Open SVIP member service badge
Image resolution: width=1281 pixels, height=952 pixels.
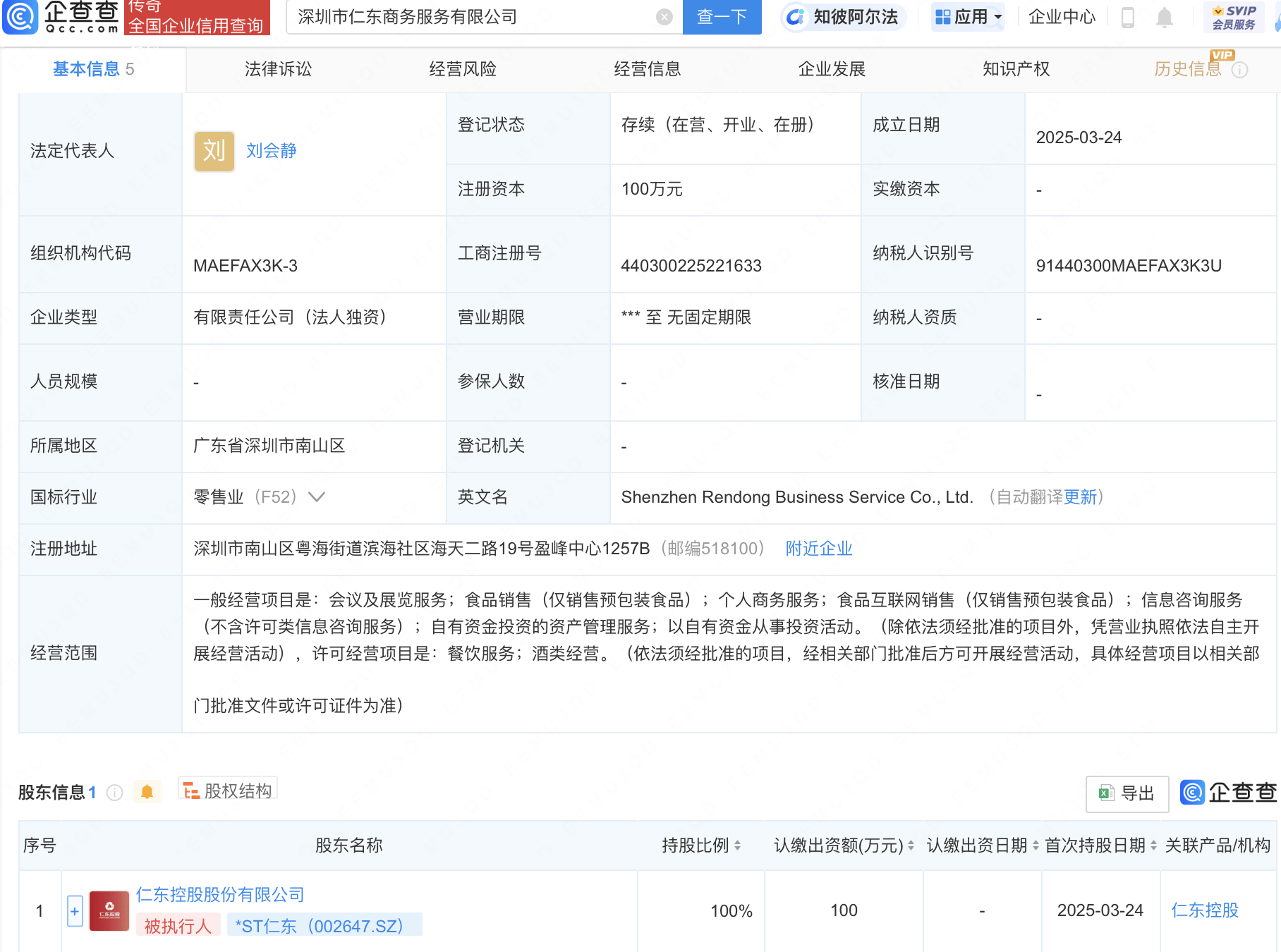pos(1234,17)
